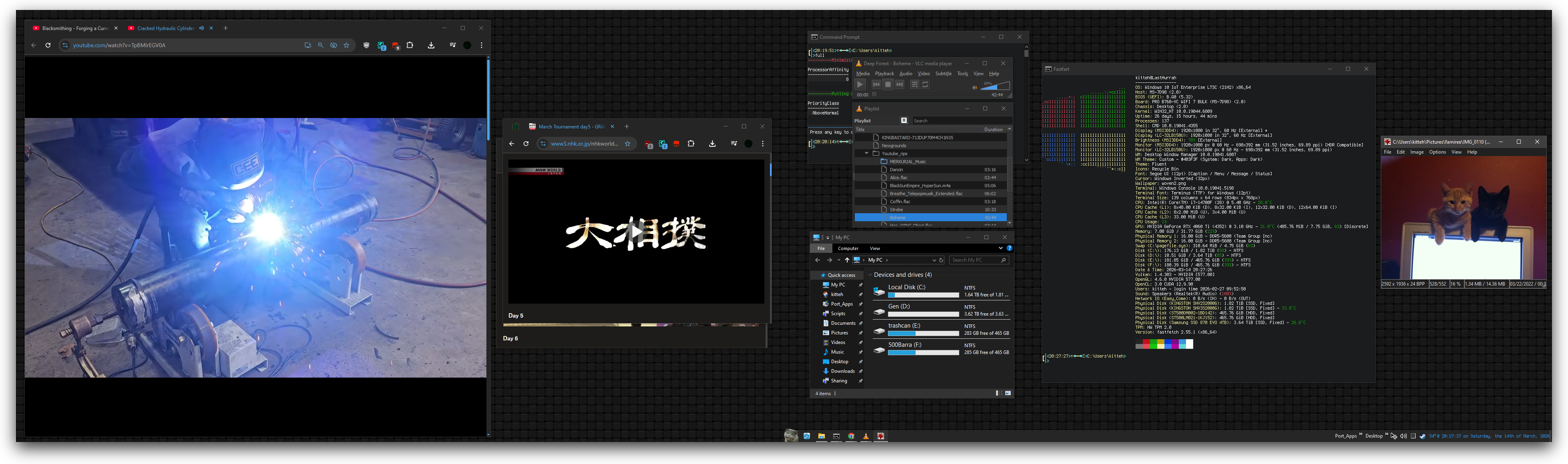Switch to Computer ribbon tab
1568x464 pixels.
click(848, 248)
